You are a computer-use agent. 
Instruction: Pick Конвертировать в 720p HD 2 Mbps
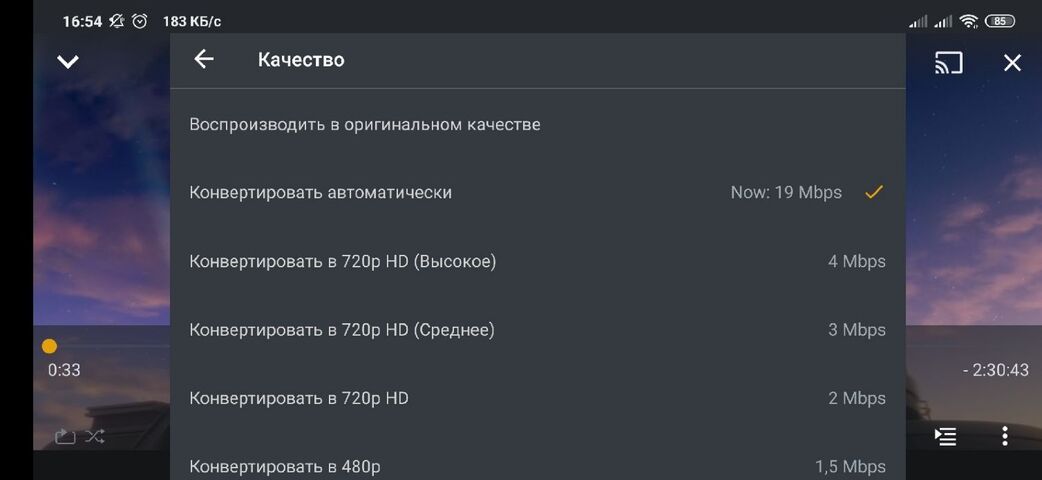(x=538, y=398)
